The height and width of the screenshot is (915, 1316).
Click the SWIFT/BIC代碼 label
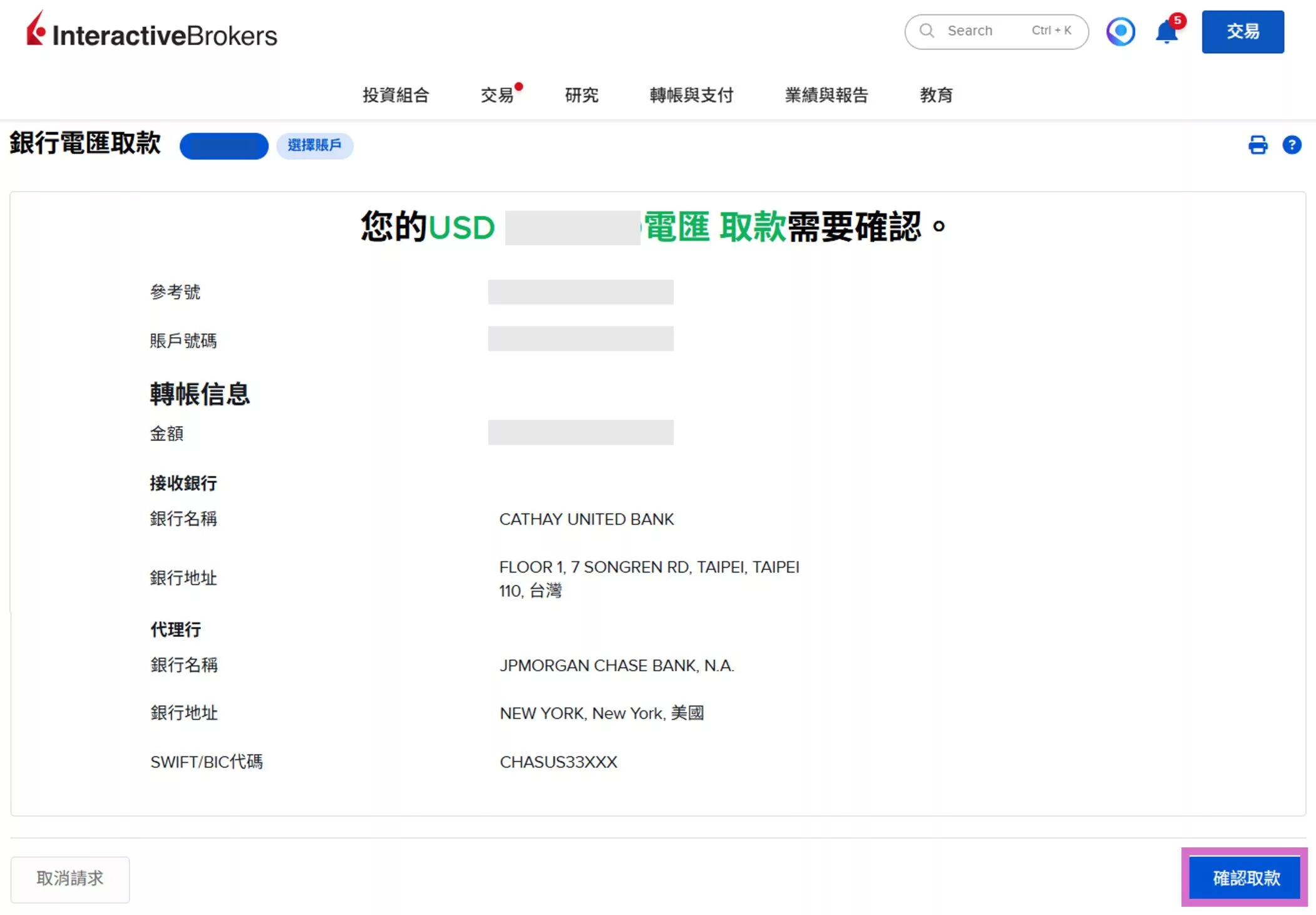(207, 762)
